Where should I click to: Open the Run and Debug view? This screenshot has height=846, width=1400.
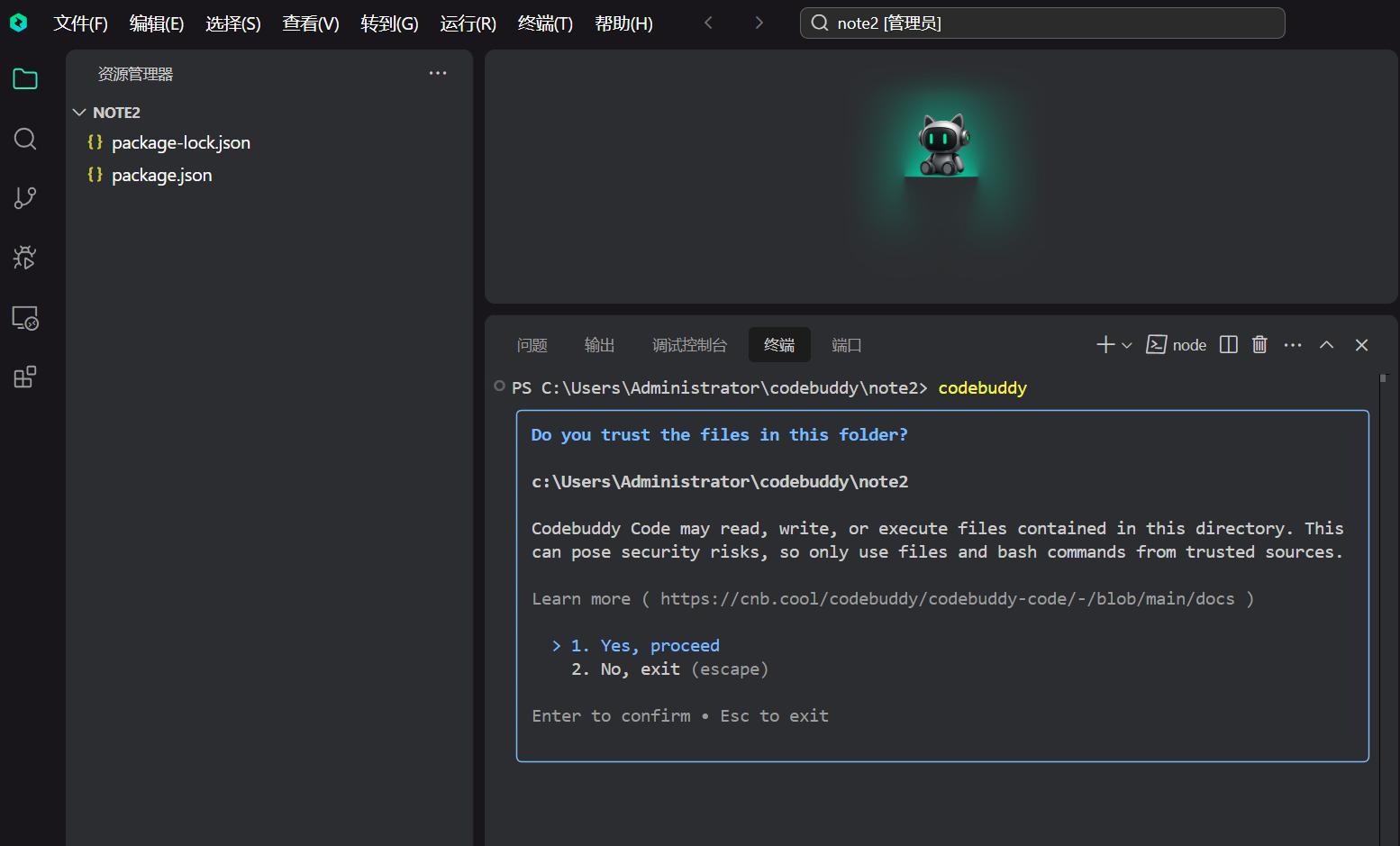coord(25,258)
